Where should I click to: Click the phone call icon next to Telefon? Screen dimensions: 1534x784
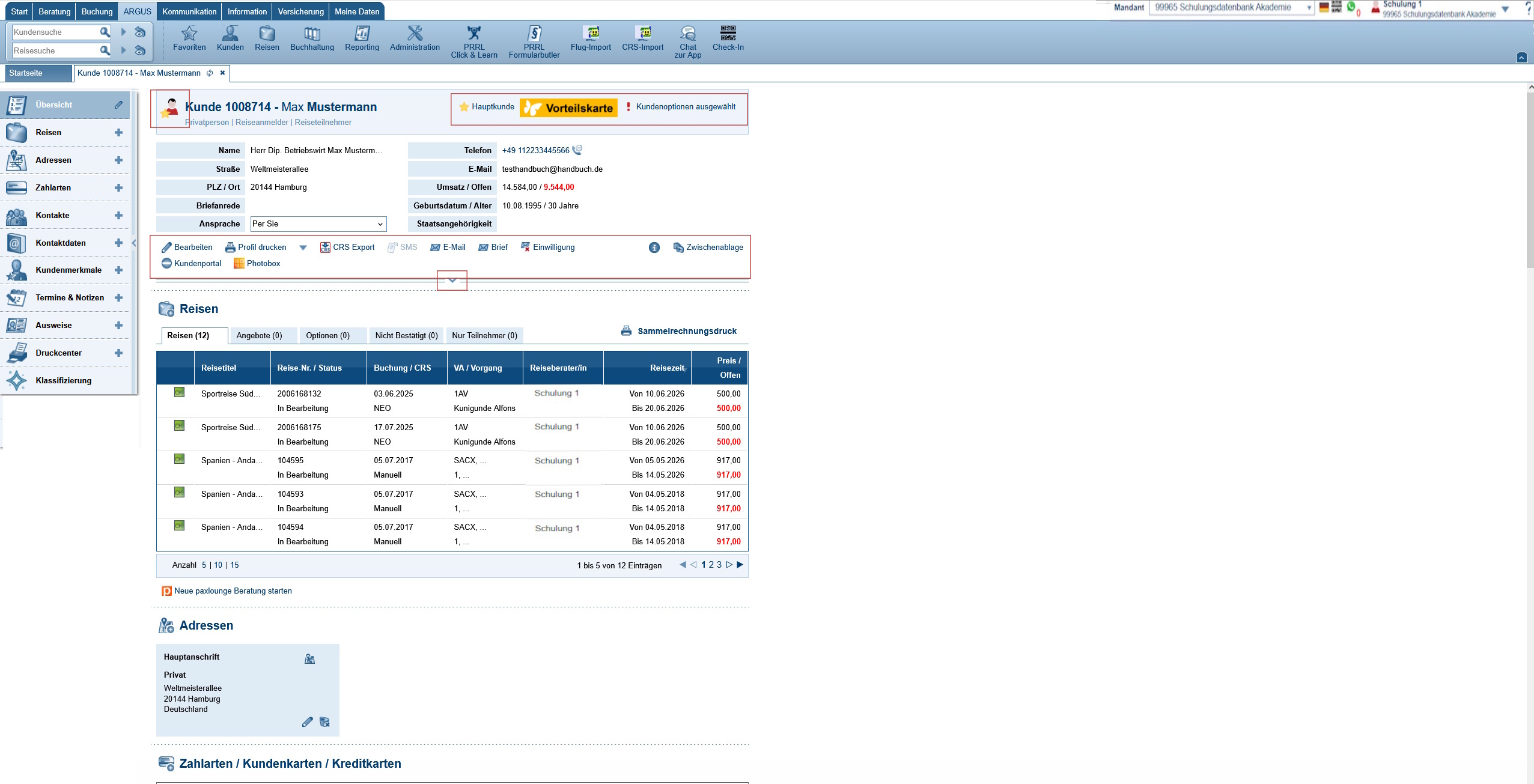[x=577, y=150]
